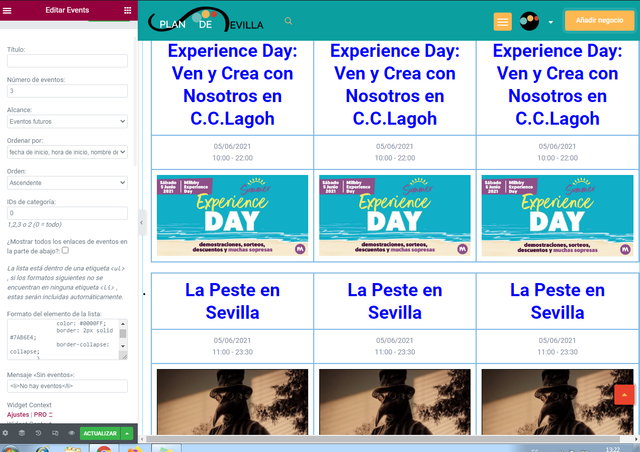Click the Añadir negocio button
This screenshot has height=452, width=640.
(x=599, y=20)
